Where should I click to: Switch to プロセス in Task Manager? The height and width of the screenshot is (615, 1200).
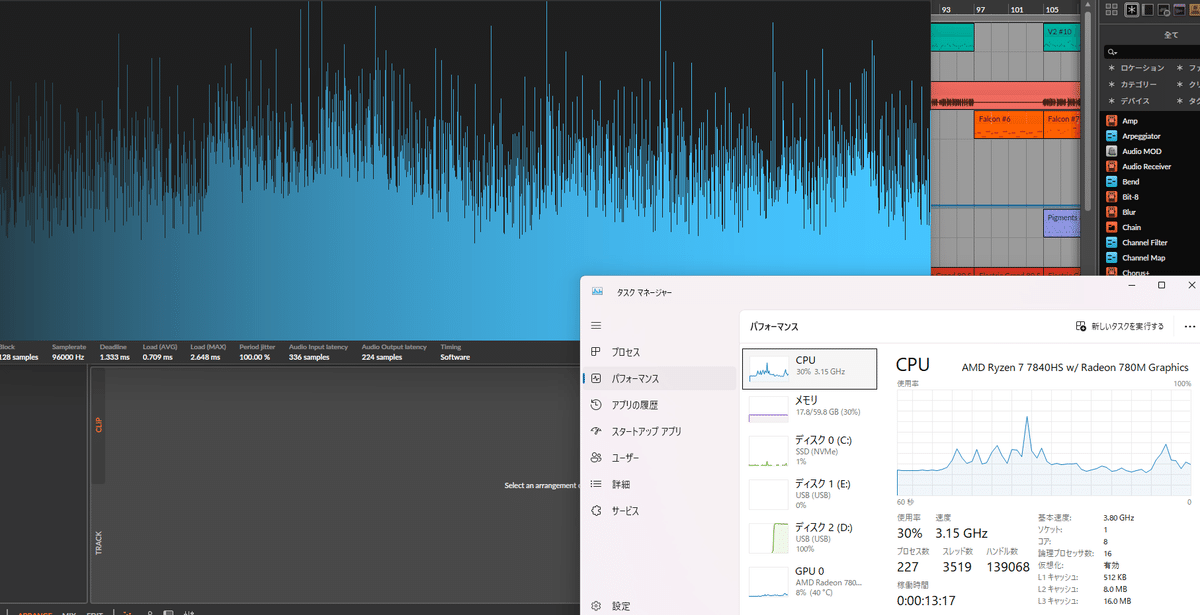pyautogui.click(x=659, y=353)
